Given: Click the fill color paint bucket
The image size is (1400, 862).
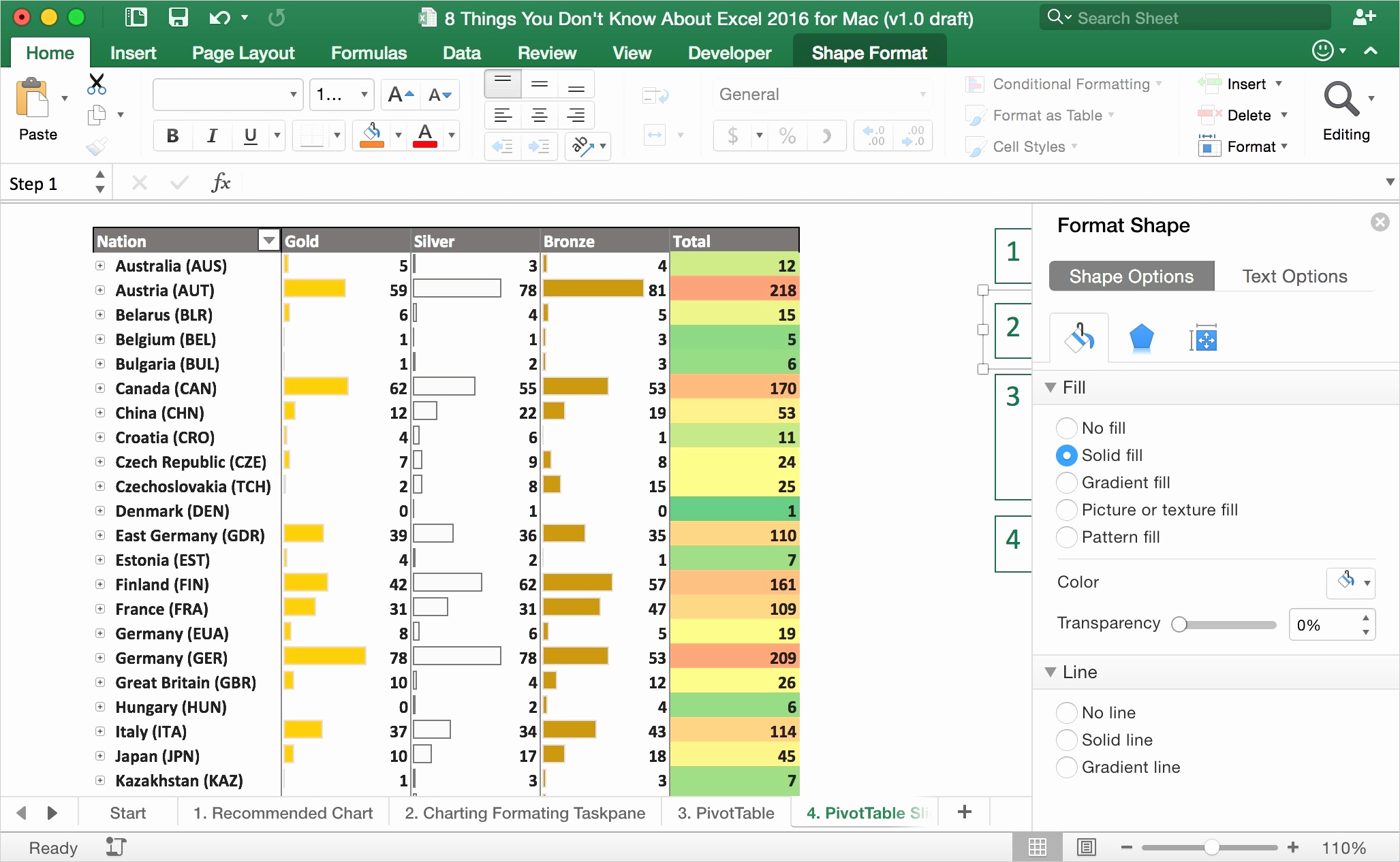Looking at the screenshot, I should (x=372, y=135).
